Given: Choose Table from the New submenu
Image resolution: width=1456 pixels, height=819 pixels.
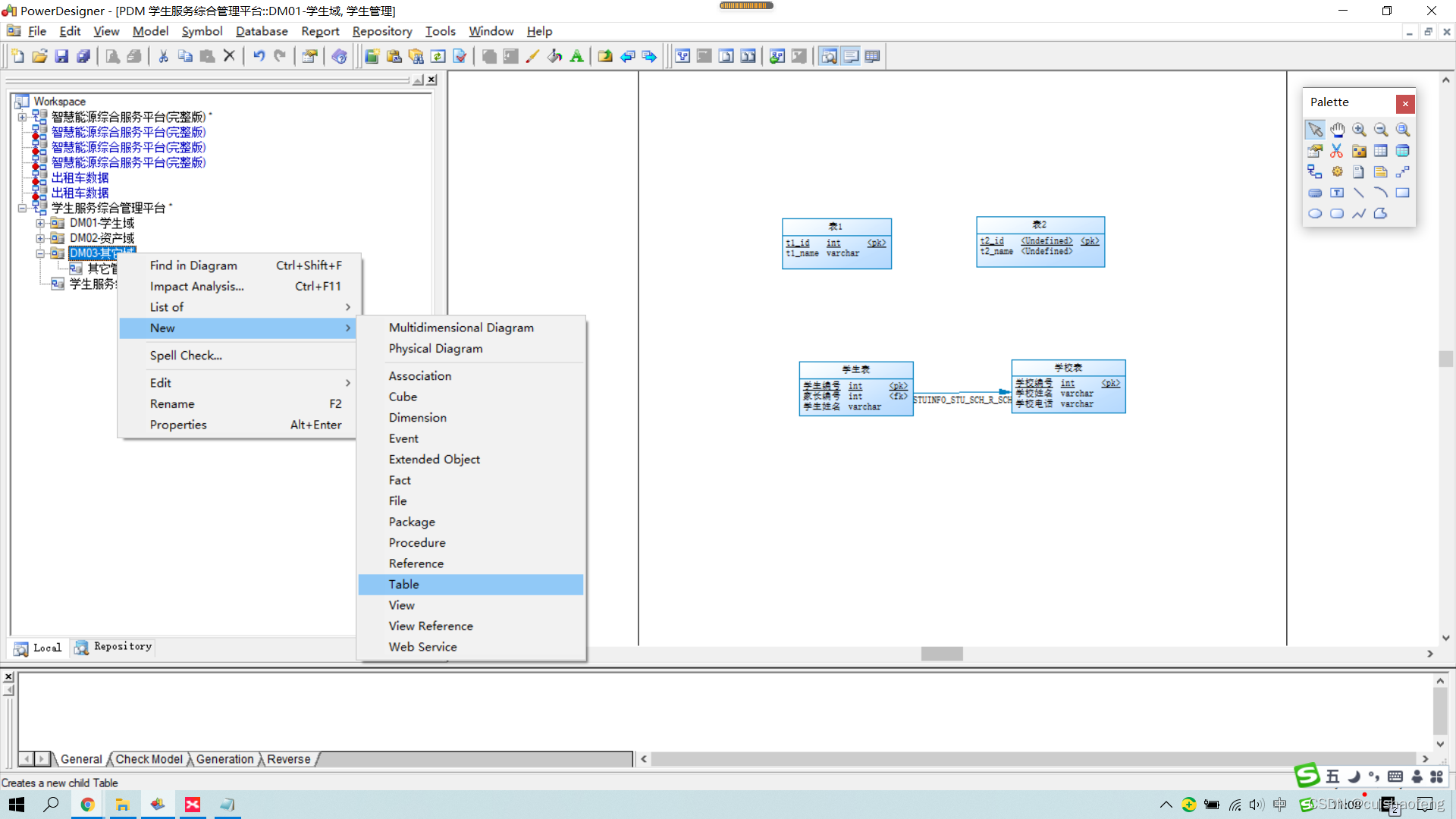Looking at the screenshot, I should [404, 585].
